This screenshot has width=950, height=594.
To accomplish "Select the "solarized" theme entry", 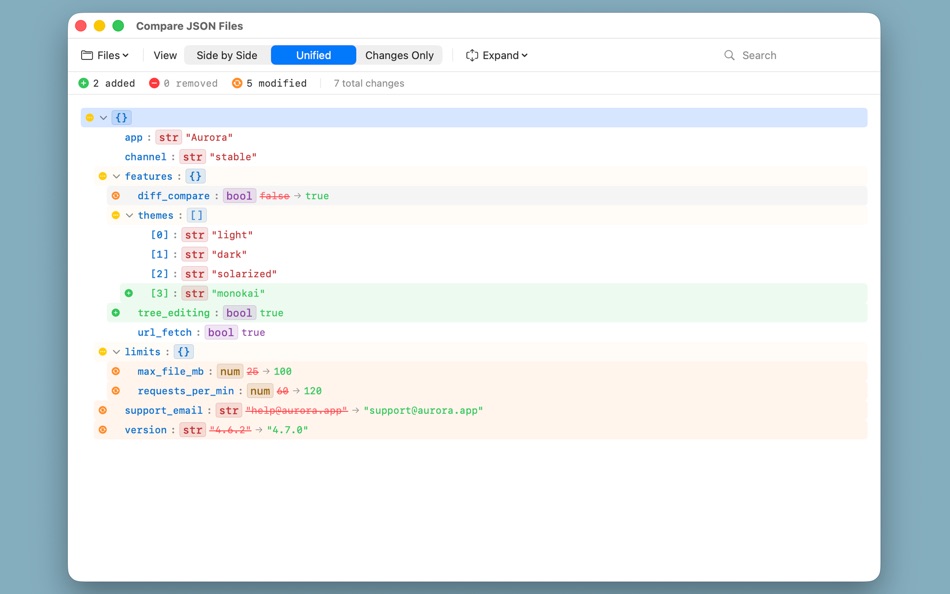I will [x=244, y=274].
